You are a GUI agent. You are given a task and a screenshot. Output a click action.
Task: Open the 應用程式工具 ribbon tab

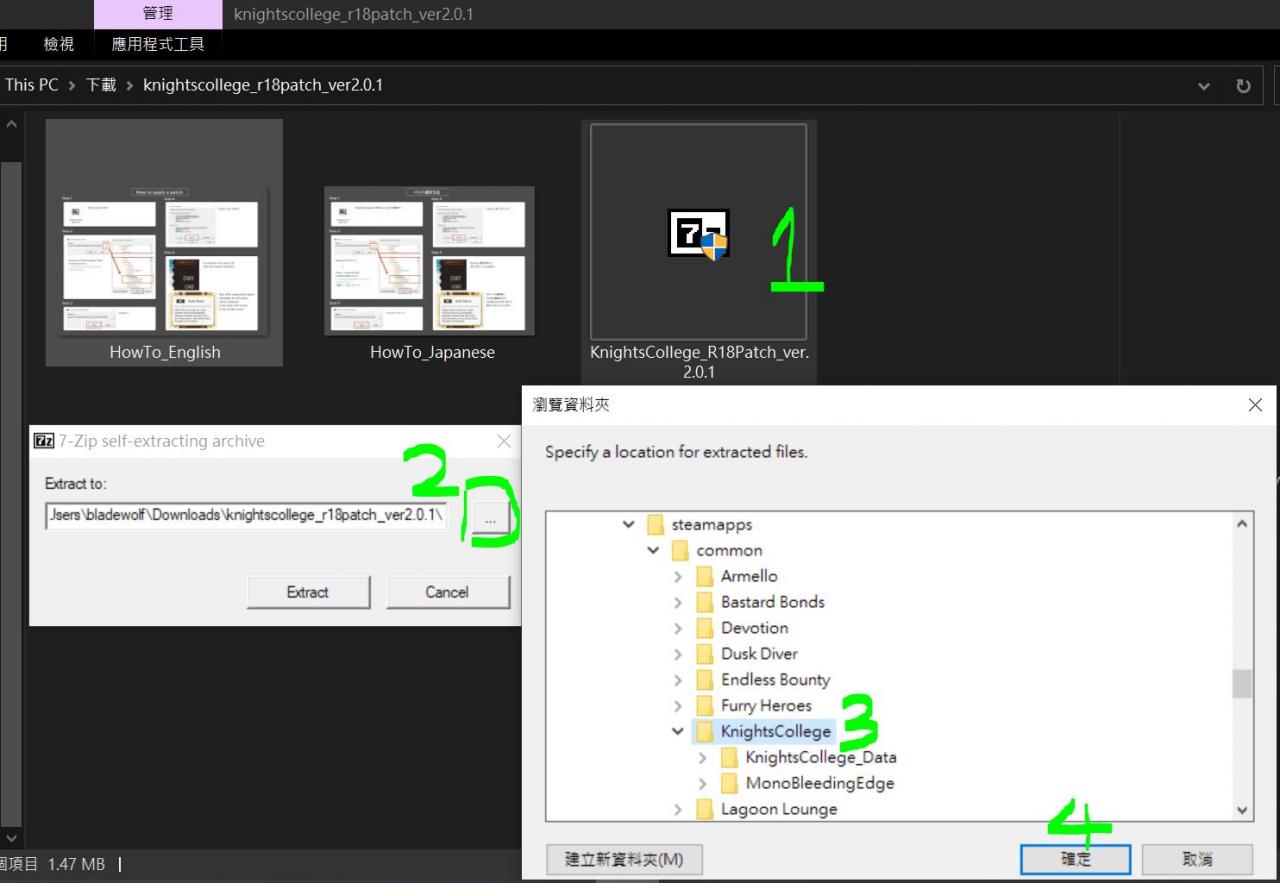tap(158, 44)
